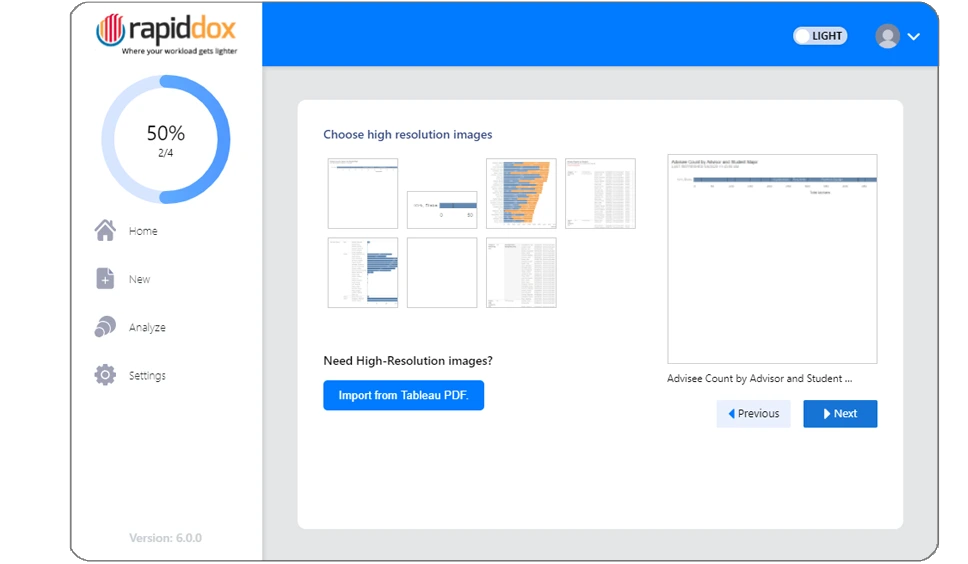
Task: Click the Home house icon
Action: click(105, 230)
